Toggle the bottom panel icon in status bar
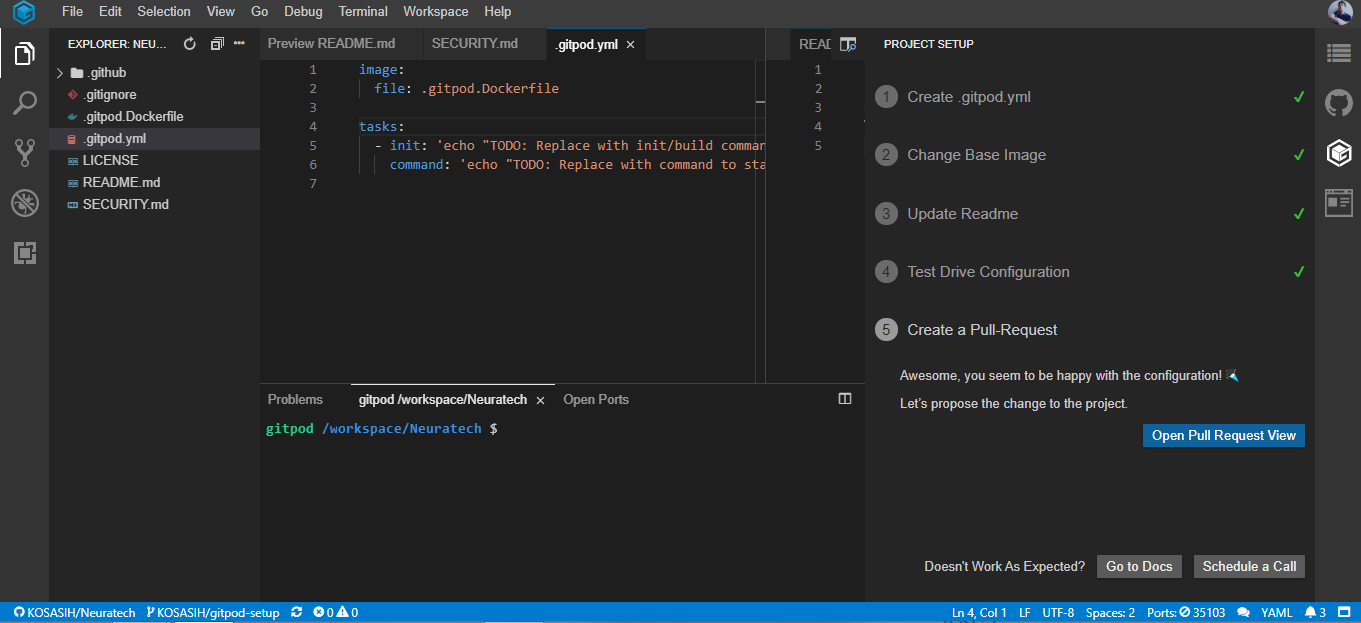Viewport: 1361px width, 623px height. [x=1344, y=612]
